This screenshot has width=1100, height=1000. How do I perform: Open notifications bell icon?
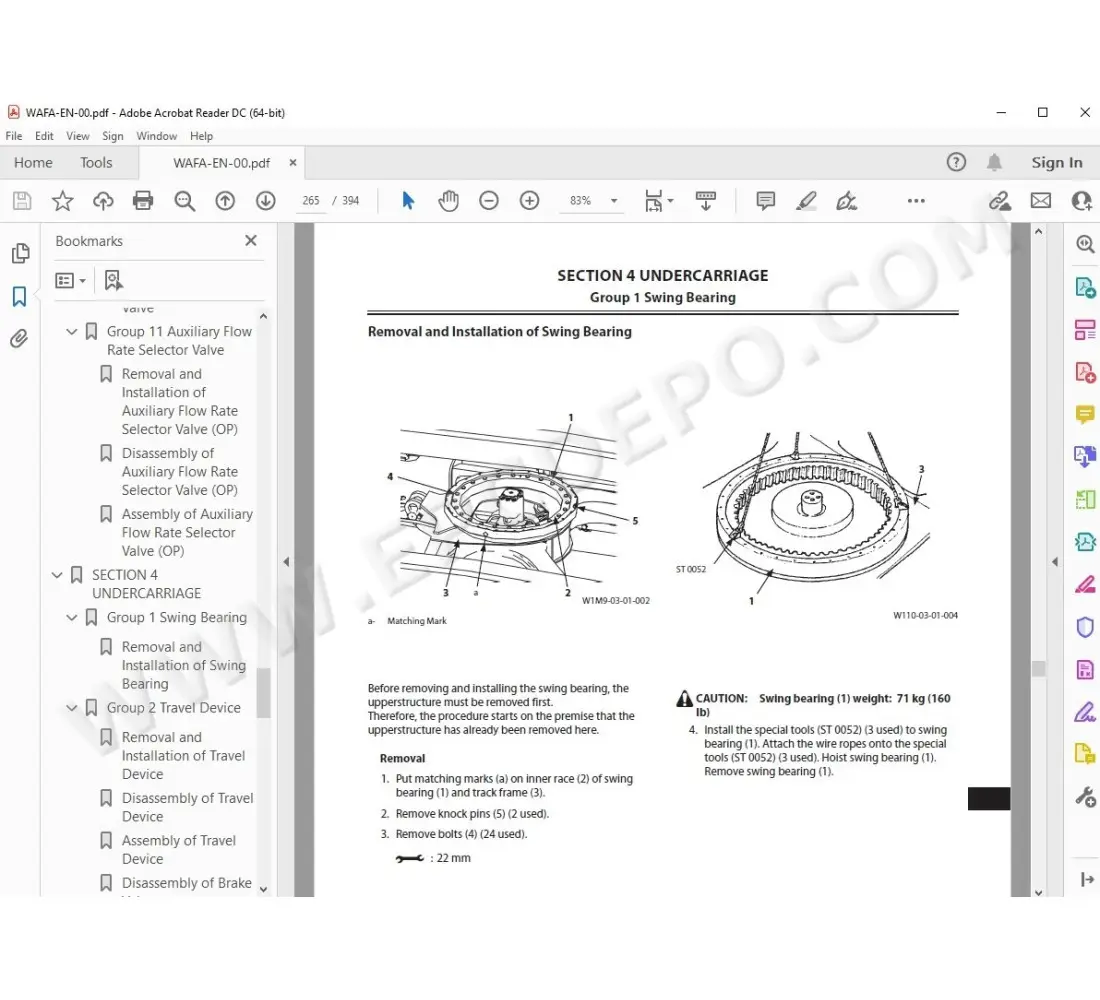click(x=994, y=162)
